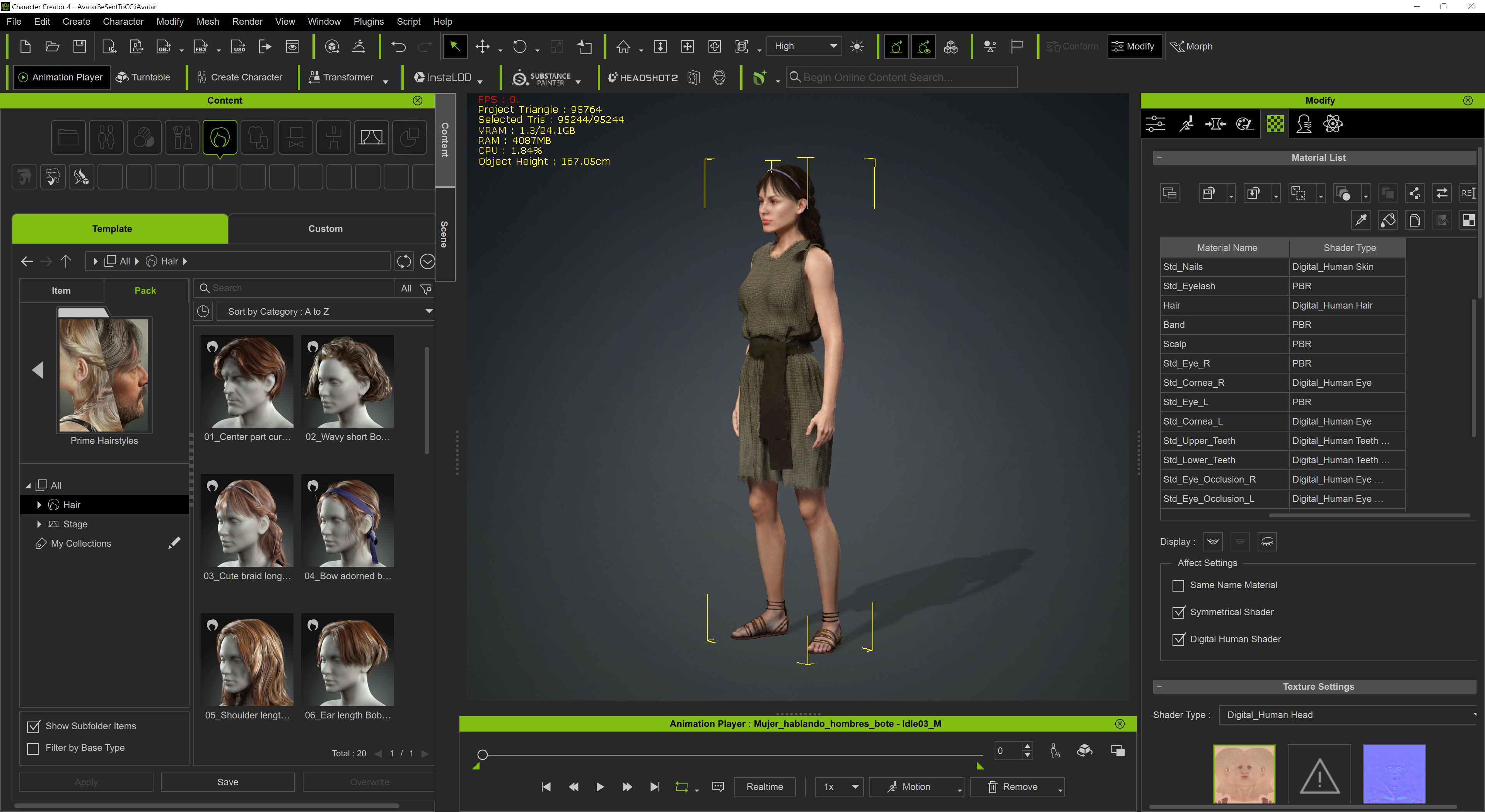Image resolution: width=1485 pixels, height=812 pixels.
Task: Open the Plugins menu
Action: 369,21
